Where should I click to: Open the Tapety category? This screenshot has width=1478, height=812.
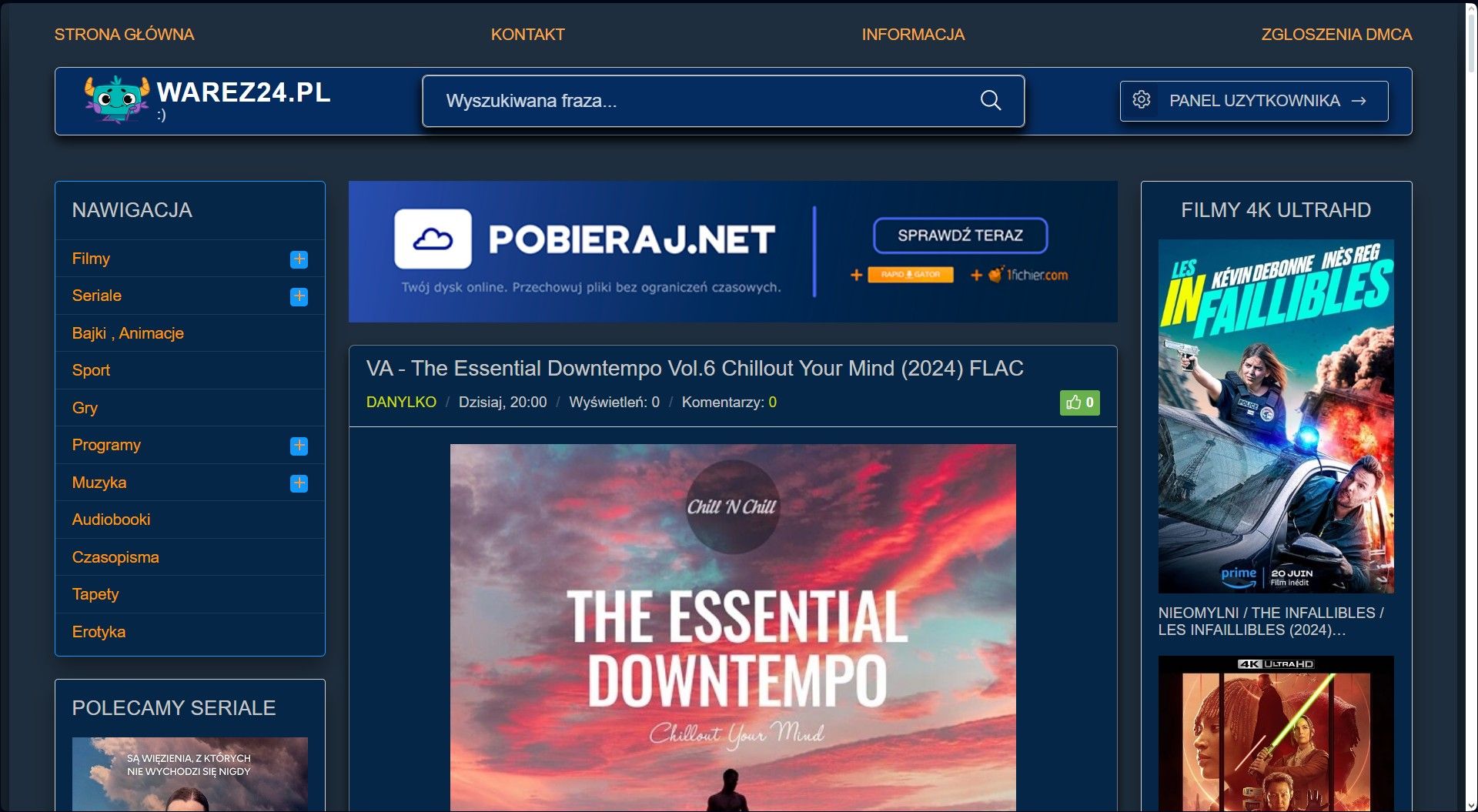click(95, 594)
